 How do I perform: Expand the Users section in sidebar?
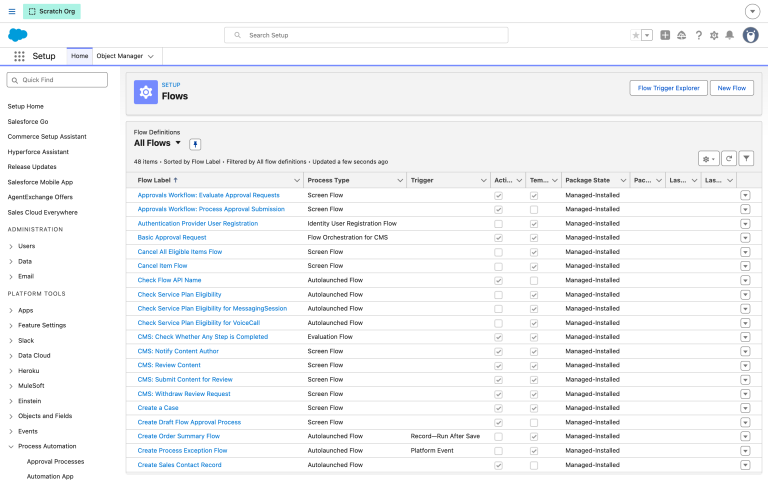(11, 246)
